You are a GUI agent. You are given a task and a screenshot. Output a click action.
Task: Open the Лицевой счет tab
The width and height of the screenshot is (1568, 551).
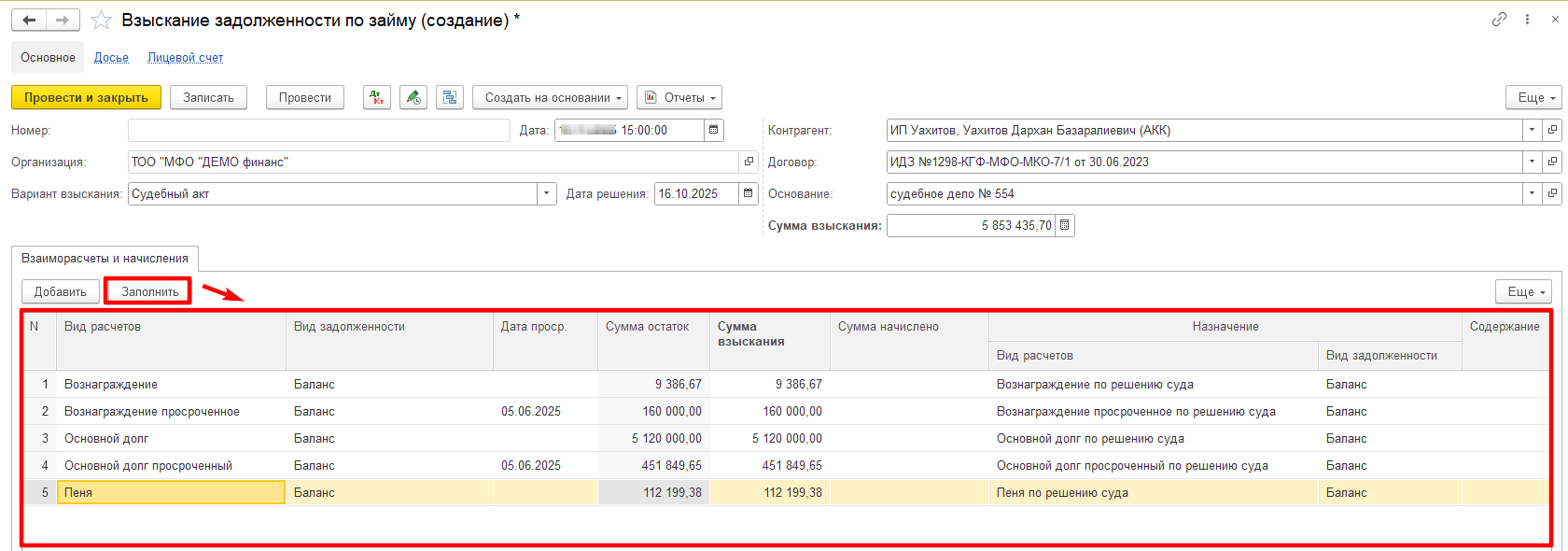click(x=186, y=57)
